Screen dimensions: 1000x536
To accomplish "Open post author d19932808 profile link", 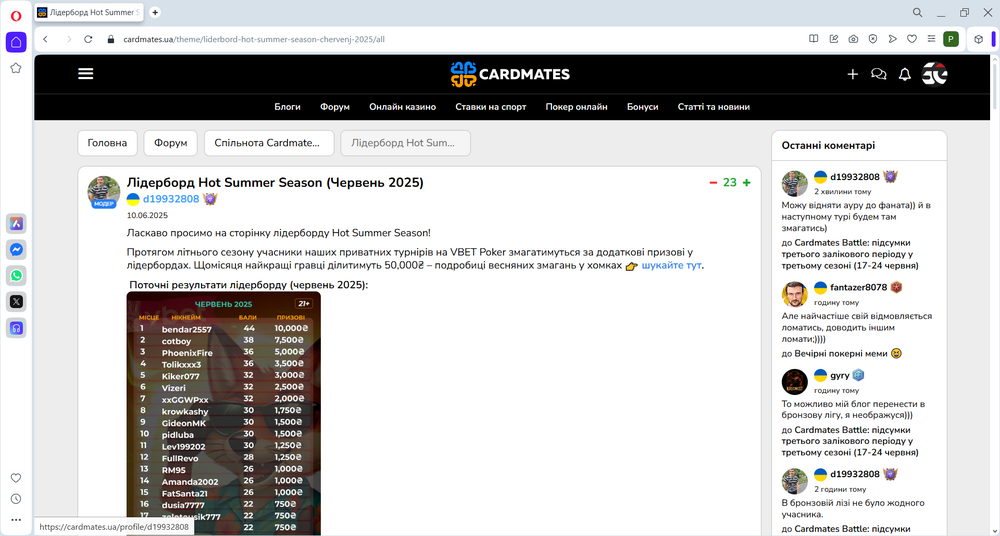I will point(171,199).
